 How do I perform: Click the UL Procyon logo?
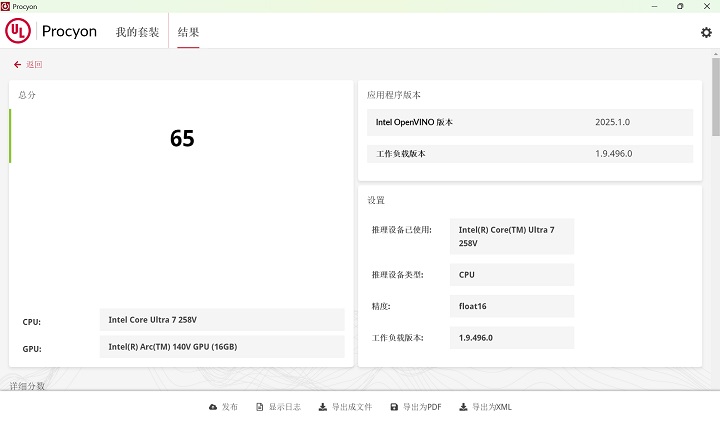point(18,31)
